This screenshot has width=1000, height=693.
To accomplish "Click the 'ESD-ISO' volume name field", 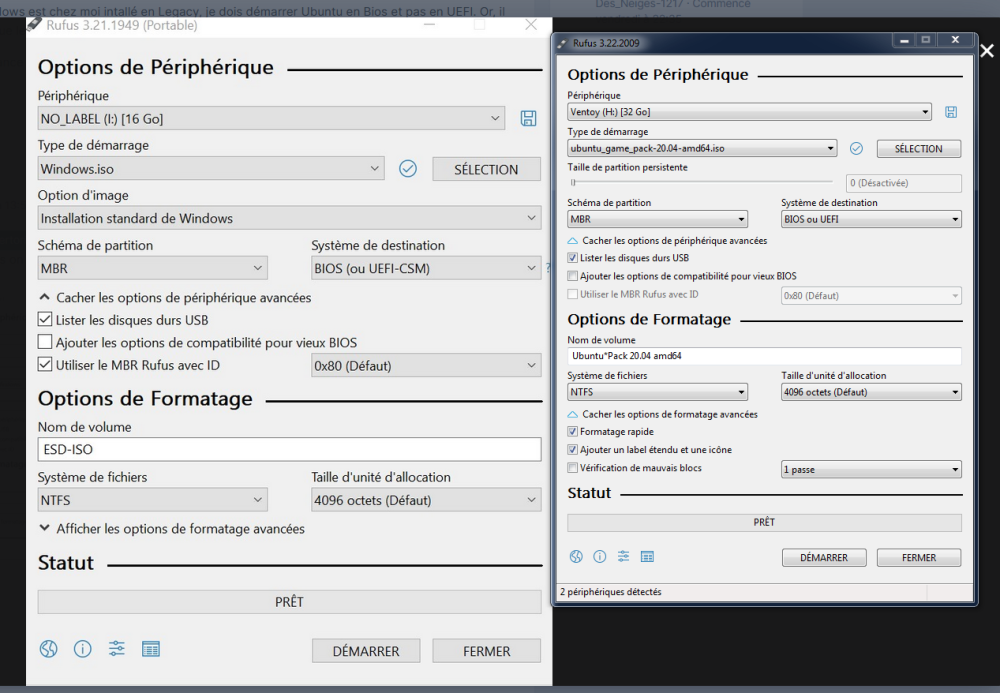I will pos(289,450).
